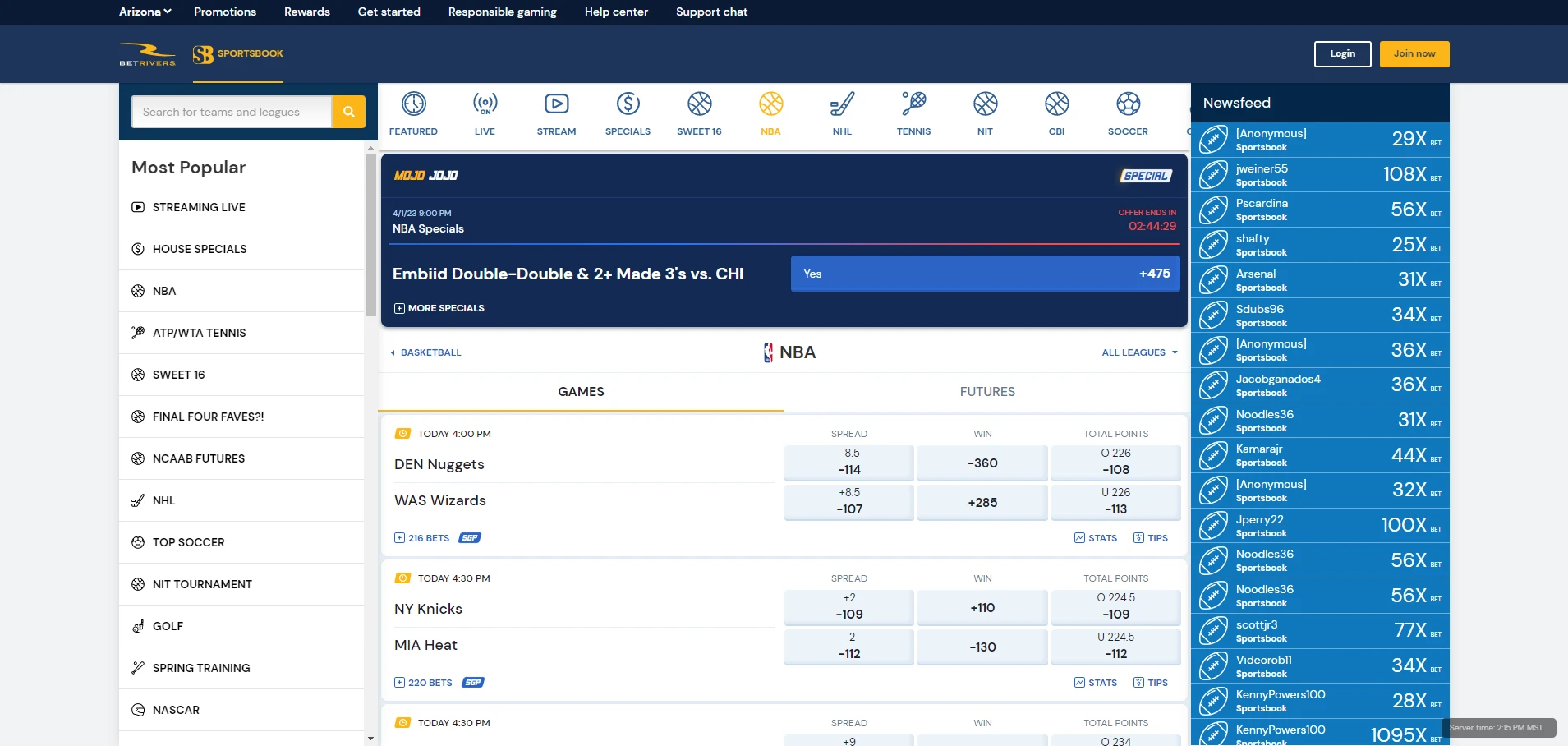Click the search teams input field
The height and width of the screenshot is (746, 1568).
coord(232,112)
